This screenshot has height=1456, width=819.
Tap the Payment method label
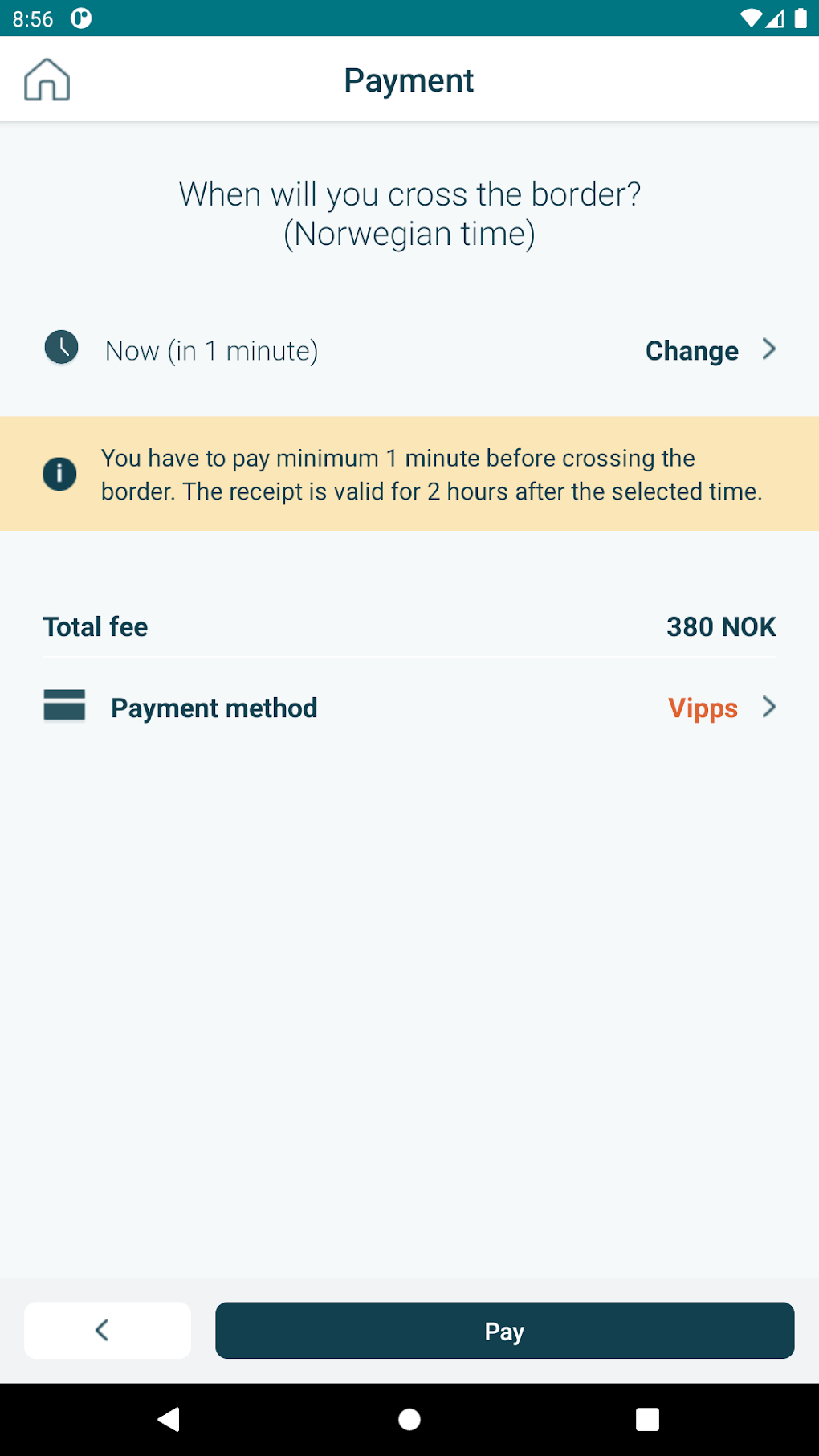point(214,708)
